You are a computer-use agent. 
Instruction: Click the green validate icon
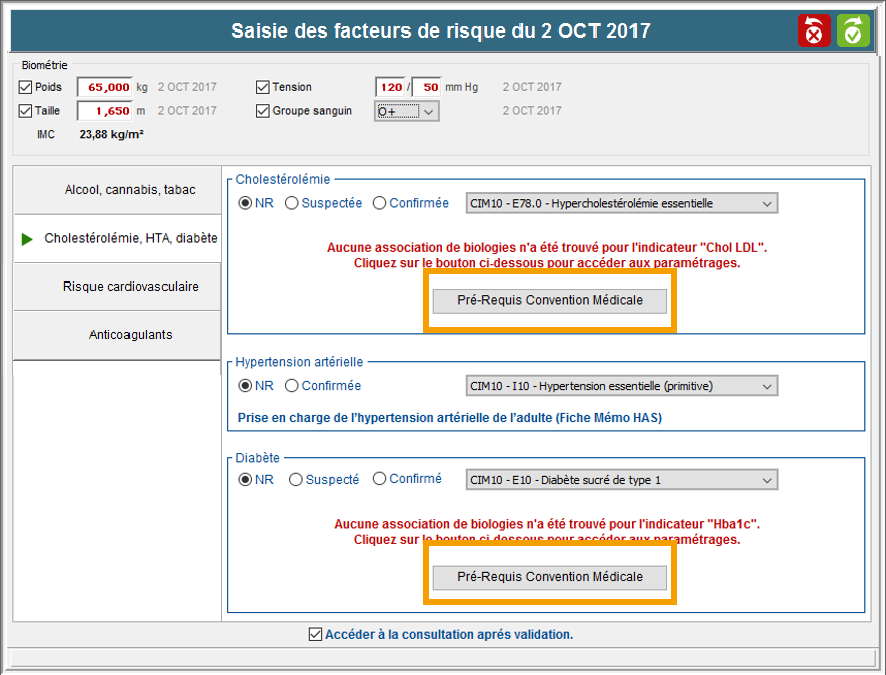(853, 31)
